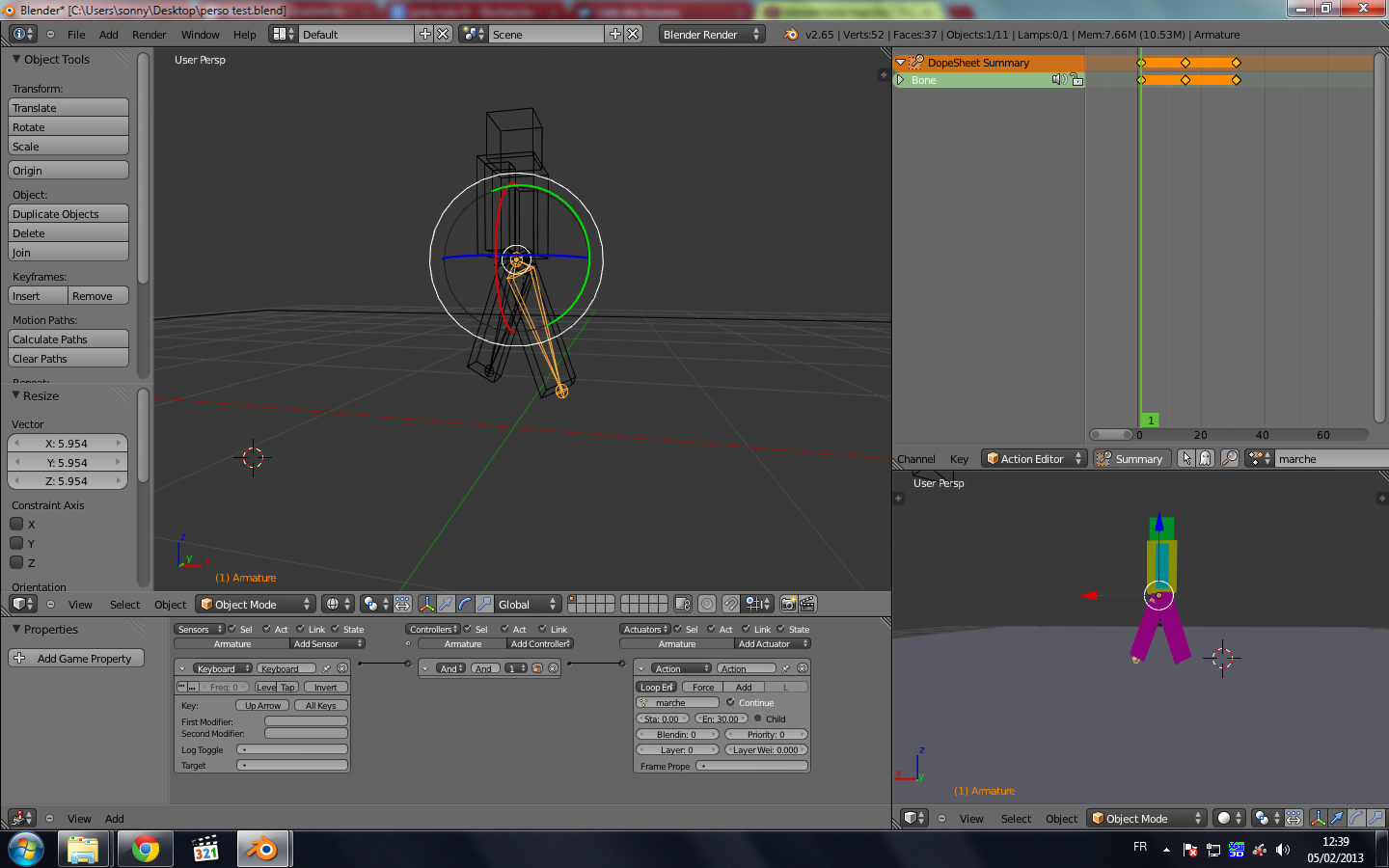The image size is (1389, 868).
Task: Open the Render menu
Action: (x=149, y=35)
